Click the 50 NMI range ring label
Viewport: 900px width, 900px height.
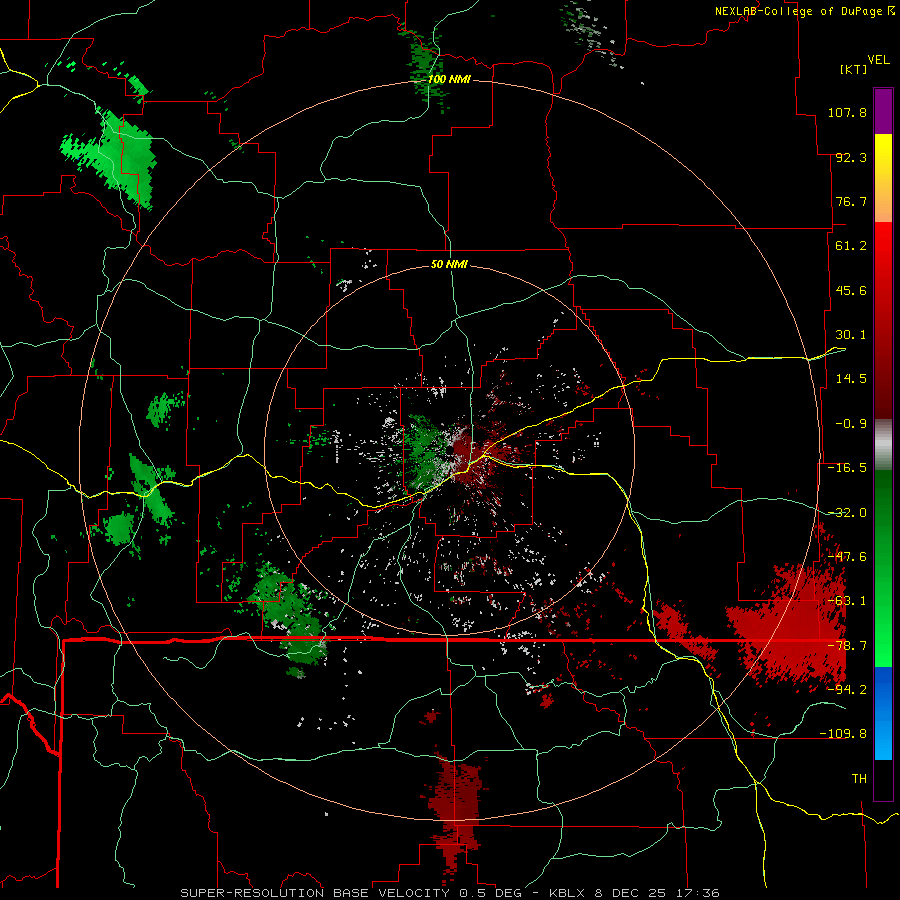pyautogui.click(x=449, y=264)
